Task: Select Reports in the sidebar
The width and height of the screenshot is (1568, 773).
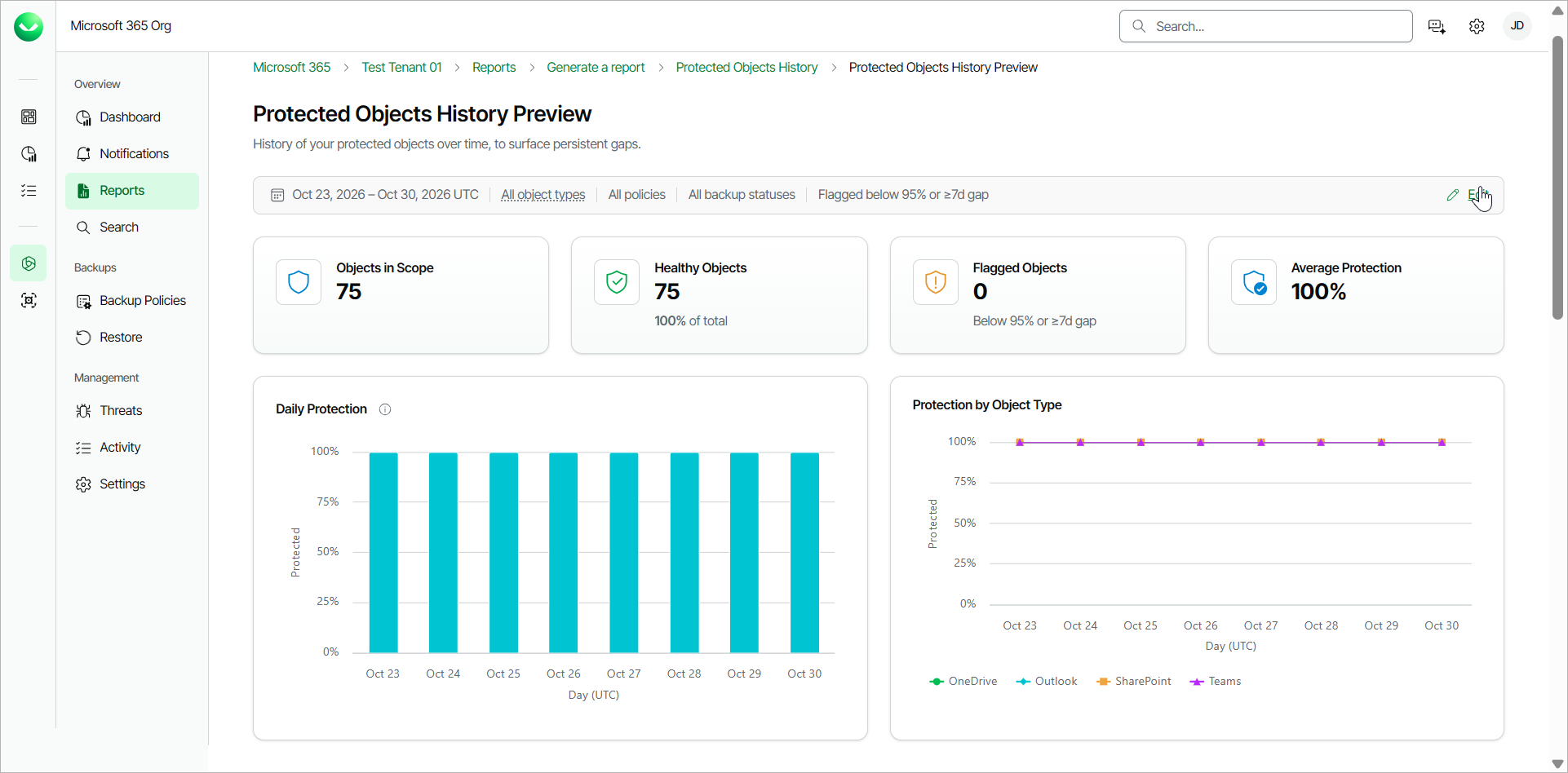Action: click(x=132, y=191)
